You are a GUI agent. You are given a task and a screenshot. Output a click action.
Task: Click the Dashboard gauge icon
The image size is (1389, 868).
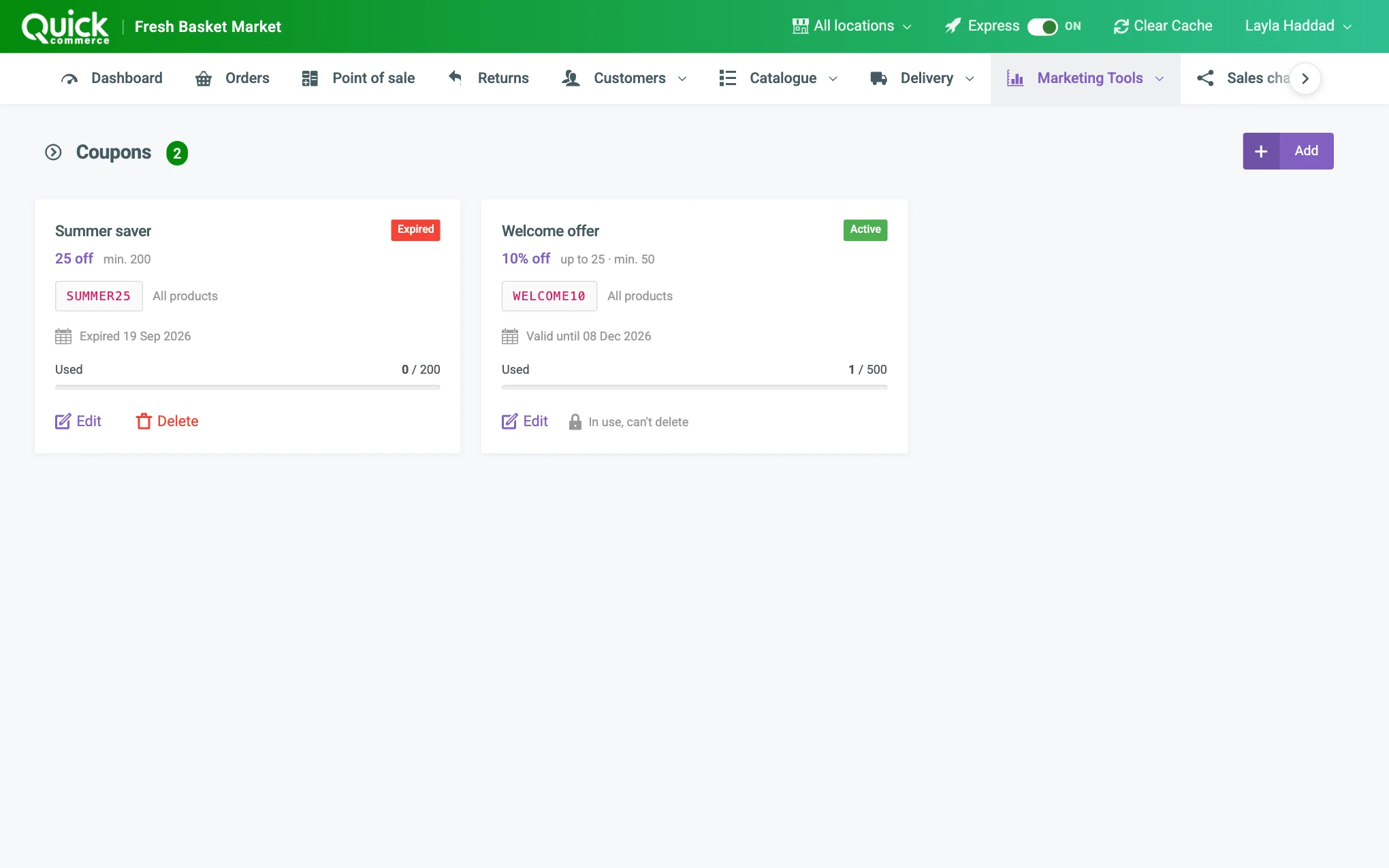pyautogui.click(x=69, y=79)
